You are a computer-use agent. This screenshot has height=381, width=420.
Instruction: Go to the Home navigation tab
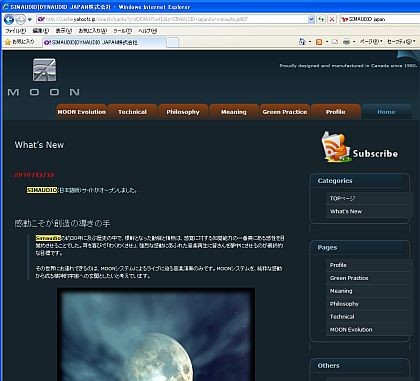(386, 112)
